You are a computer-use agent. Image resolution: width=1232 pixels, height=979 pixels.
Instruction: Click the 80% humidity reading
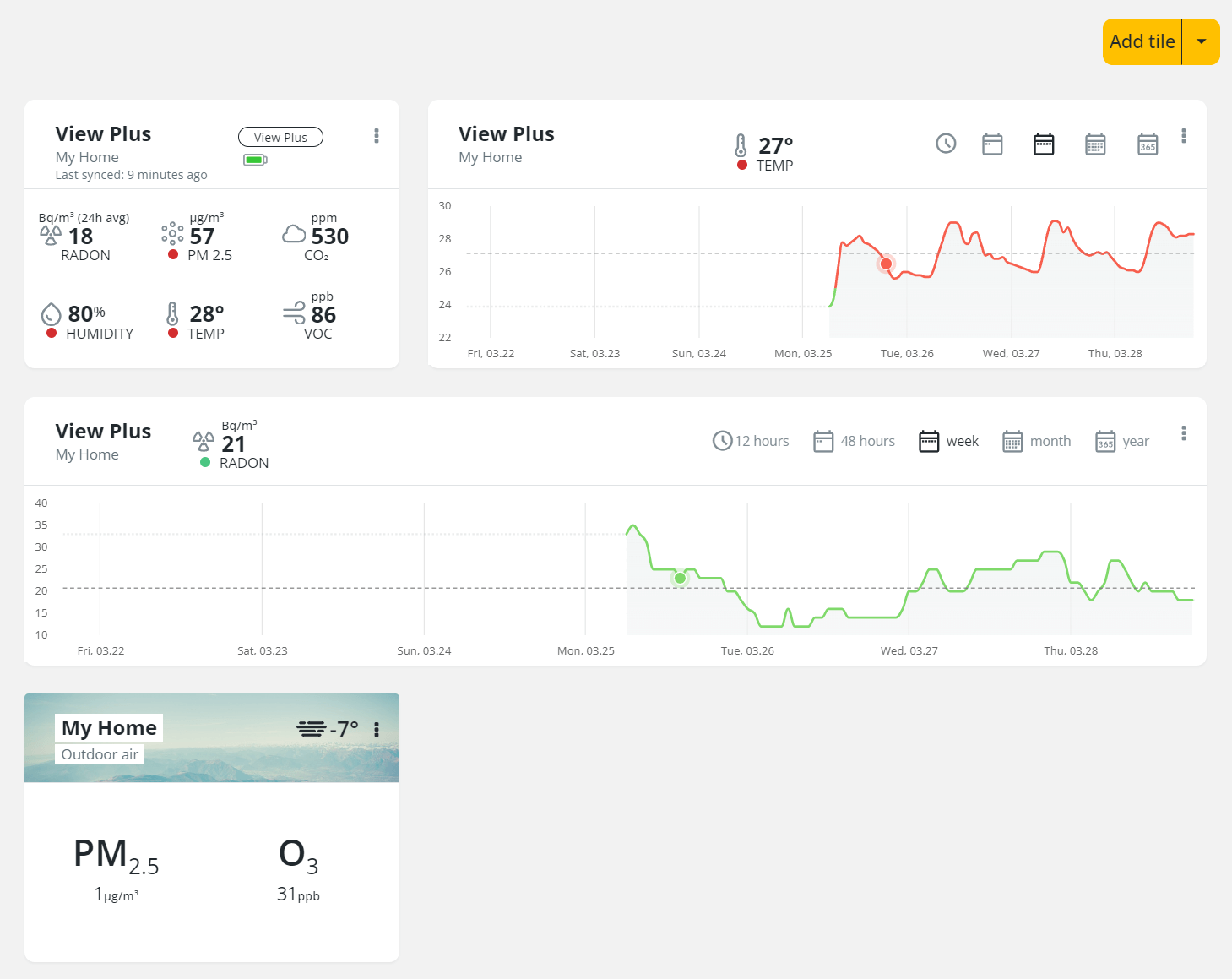click(86, 314)
